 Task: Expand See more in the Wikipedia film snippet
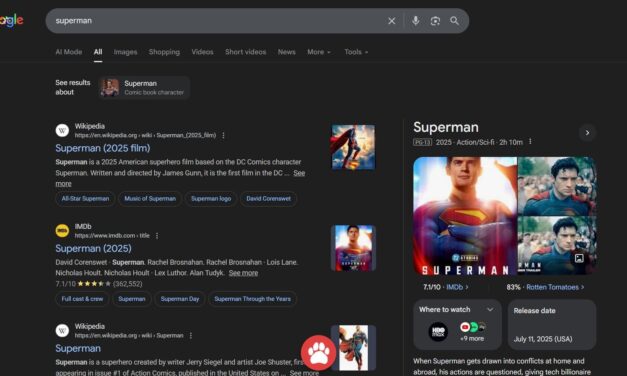[x=299, y=173]
